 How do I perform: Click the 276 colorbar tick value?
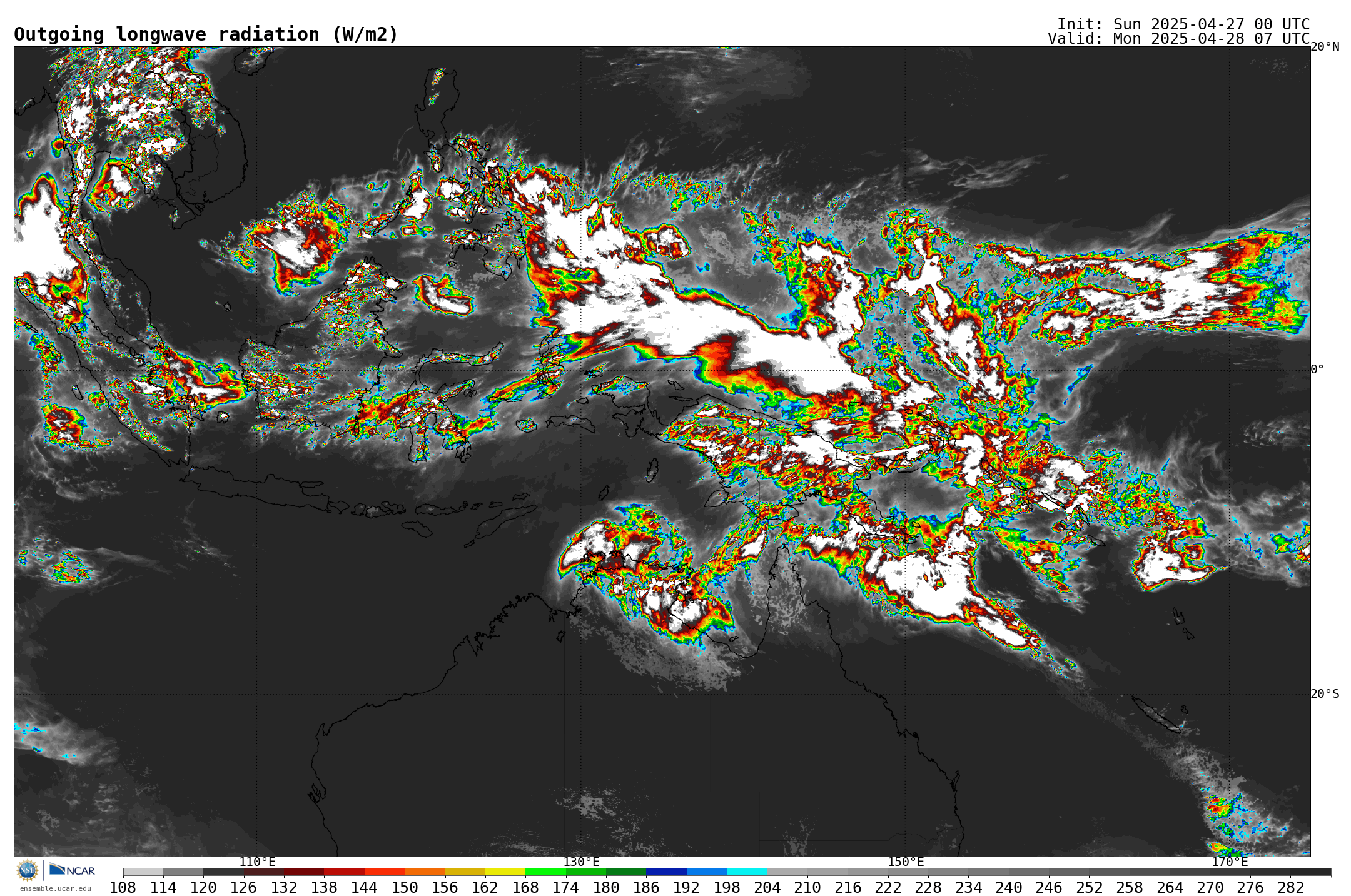pos(1250,887)
